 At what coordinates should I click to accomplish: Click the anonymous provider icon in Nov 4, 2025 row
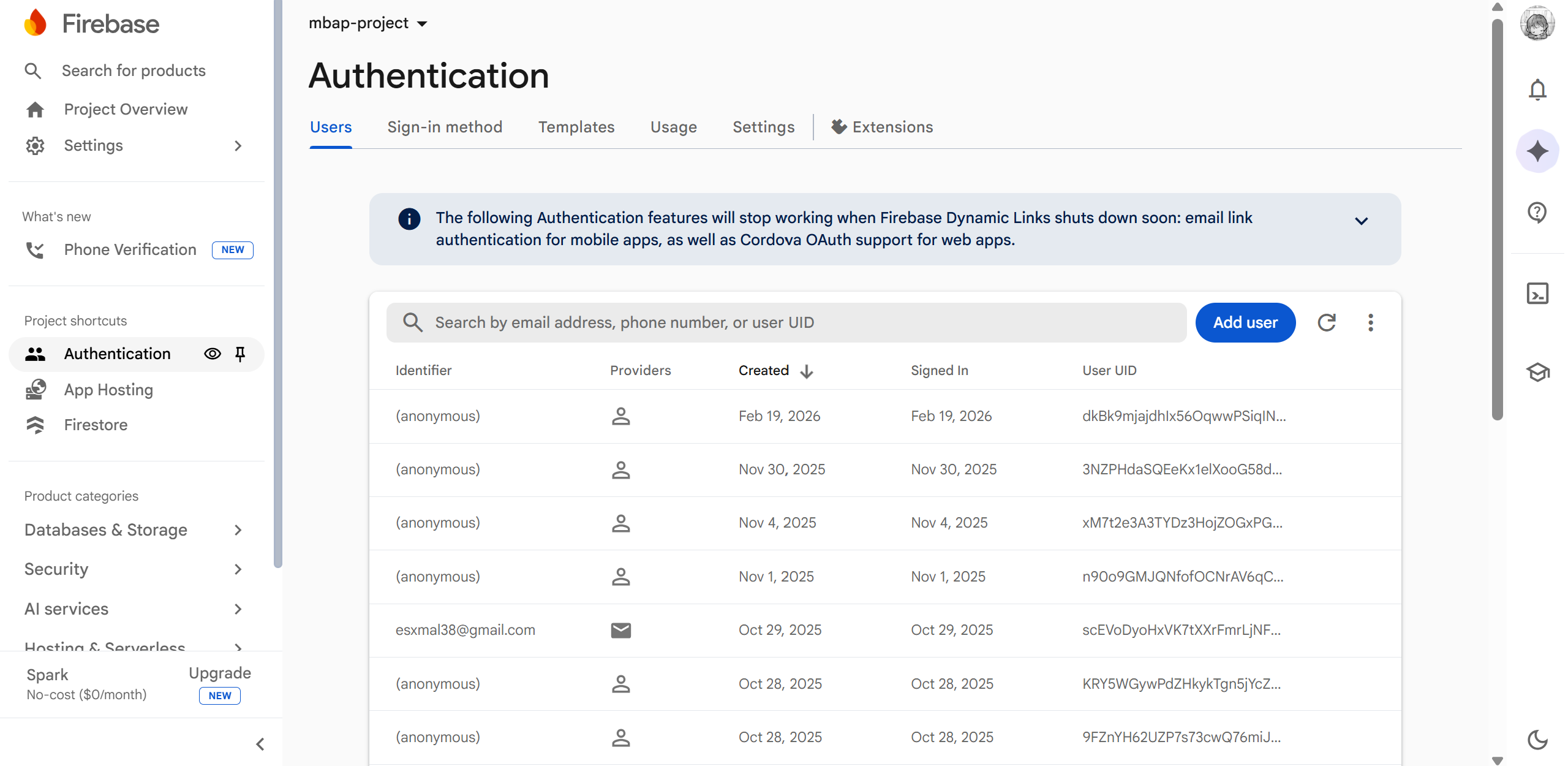[x=621, y=523]
